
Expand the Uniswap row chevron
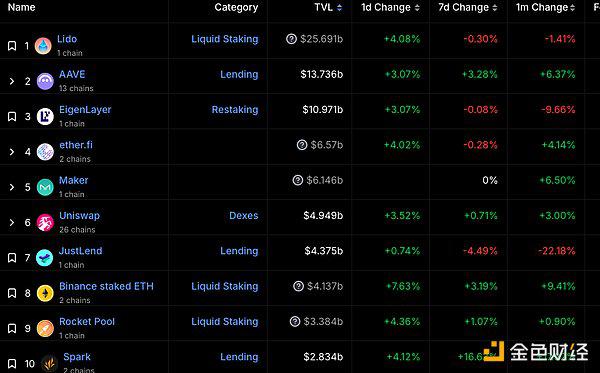[x=12, y=222]
